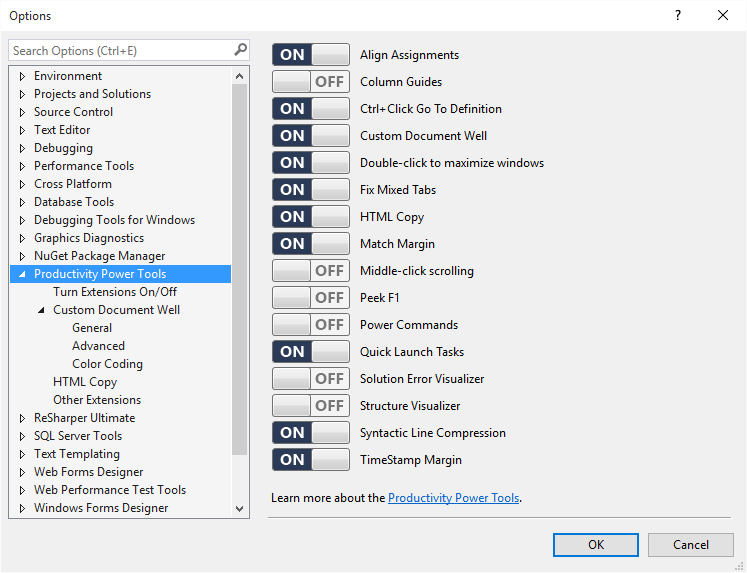Viewport: 747px width, 573px height.
Task: Click the tree scrollbar down arrow
Action: [240, 509]
